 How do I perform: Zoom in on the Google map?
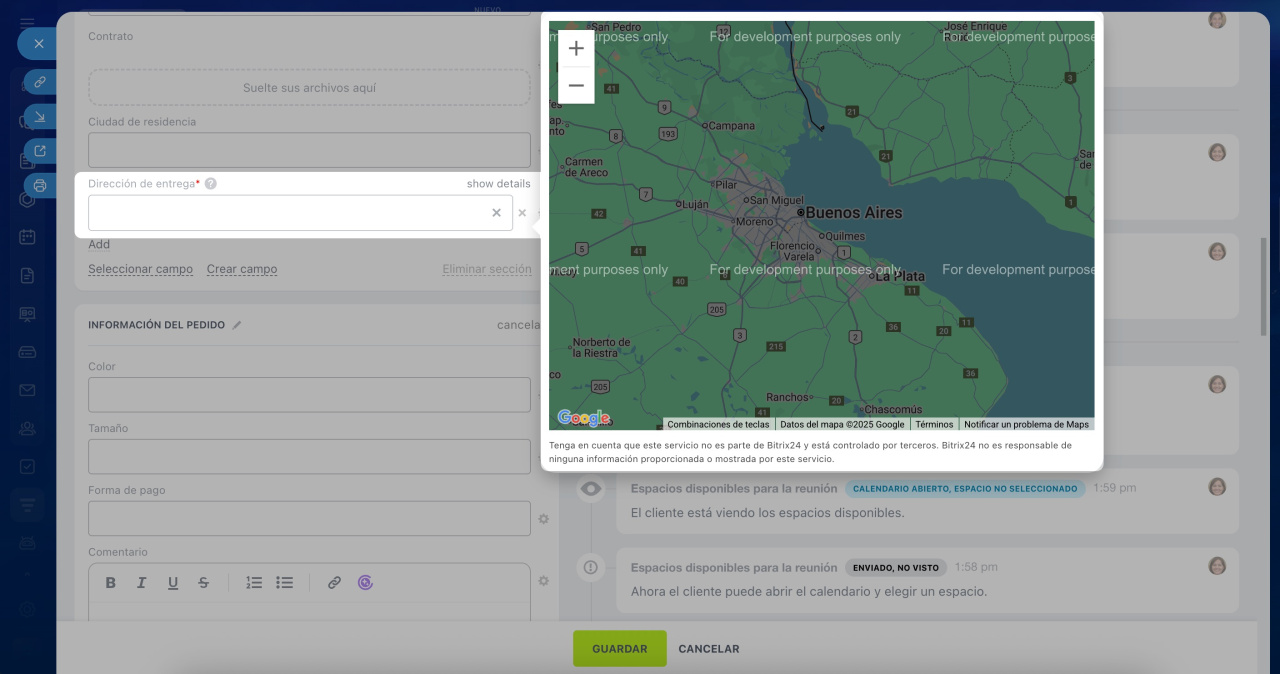pos(576,49)
